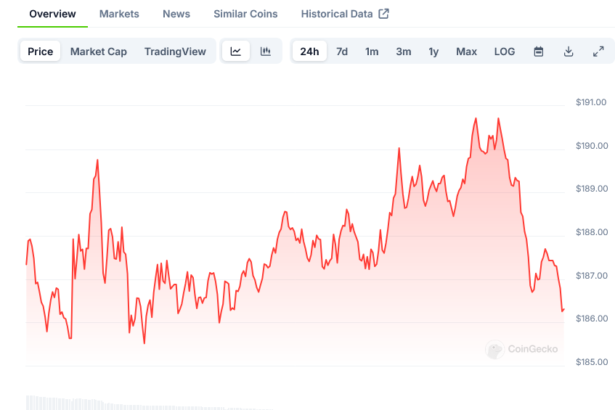615x410 pixels.
Task: Choose the 1y time range
Action: click(x=433, y=51)
